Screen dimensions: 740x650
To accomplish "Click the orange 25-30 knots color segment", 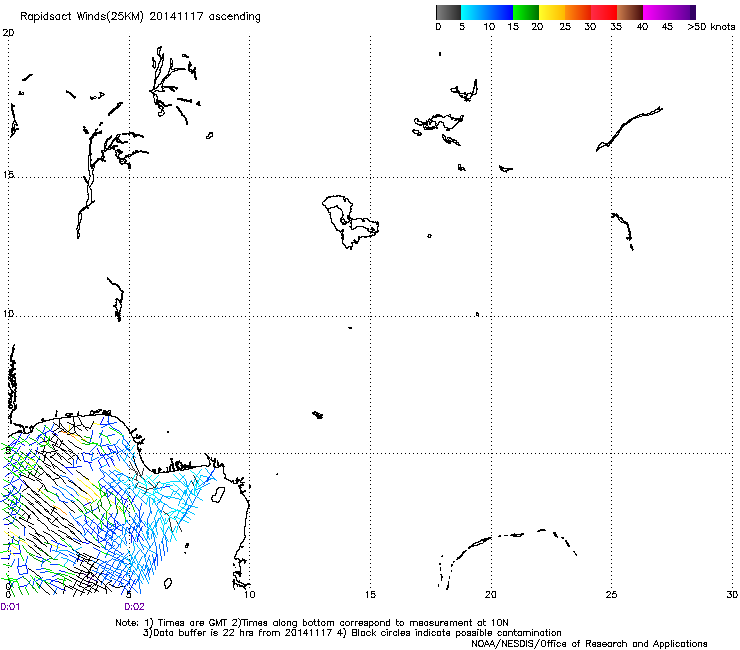I will 578,12.
